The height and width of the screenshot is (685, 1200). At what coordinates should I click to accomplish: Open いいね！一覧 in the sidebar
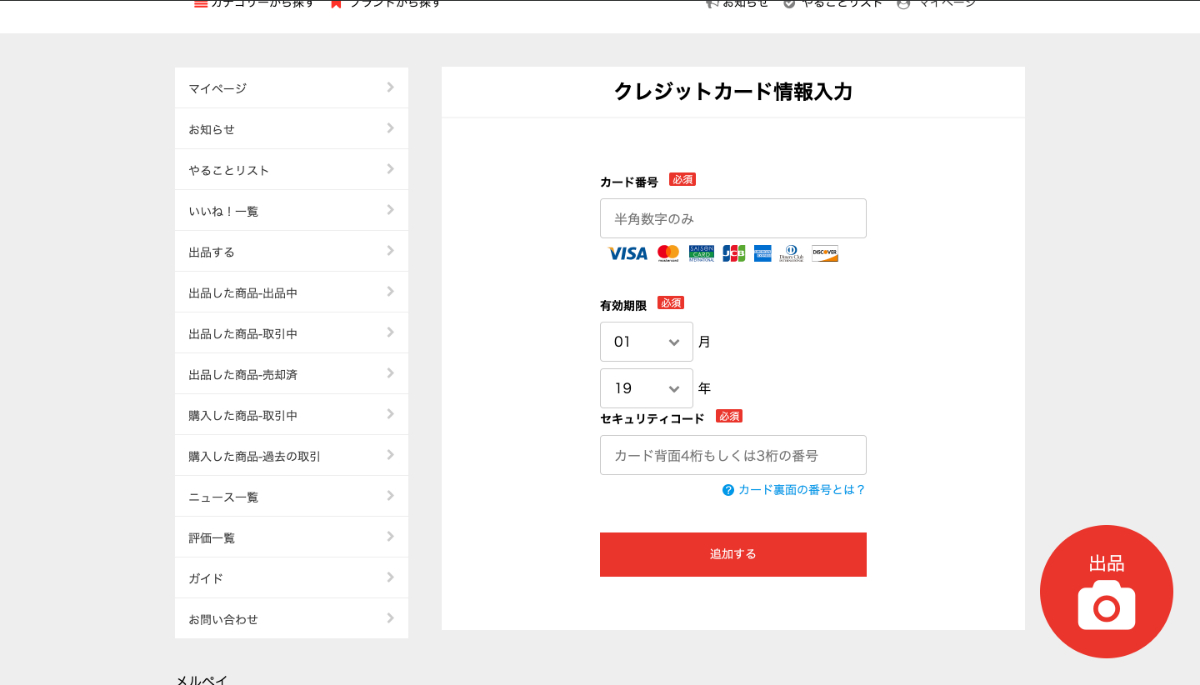(x=291, y=211)
